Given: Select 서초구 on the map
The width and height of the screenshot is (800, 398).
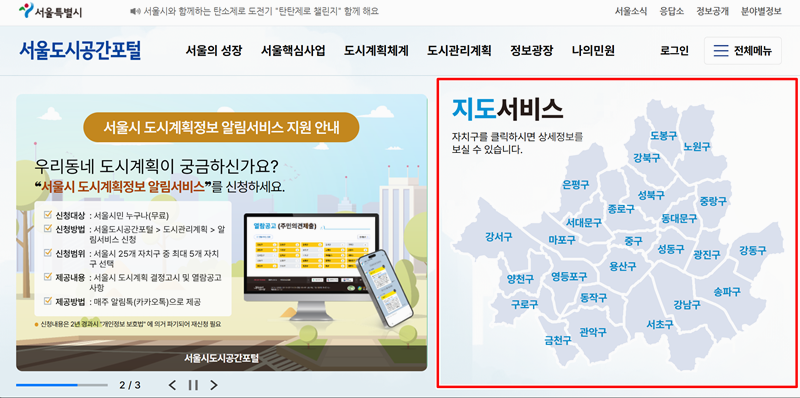Looking at the screenshot, I should (x=660, y=325).
